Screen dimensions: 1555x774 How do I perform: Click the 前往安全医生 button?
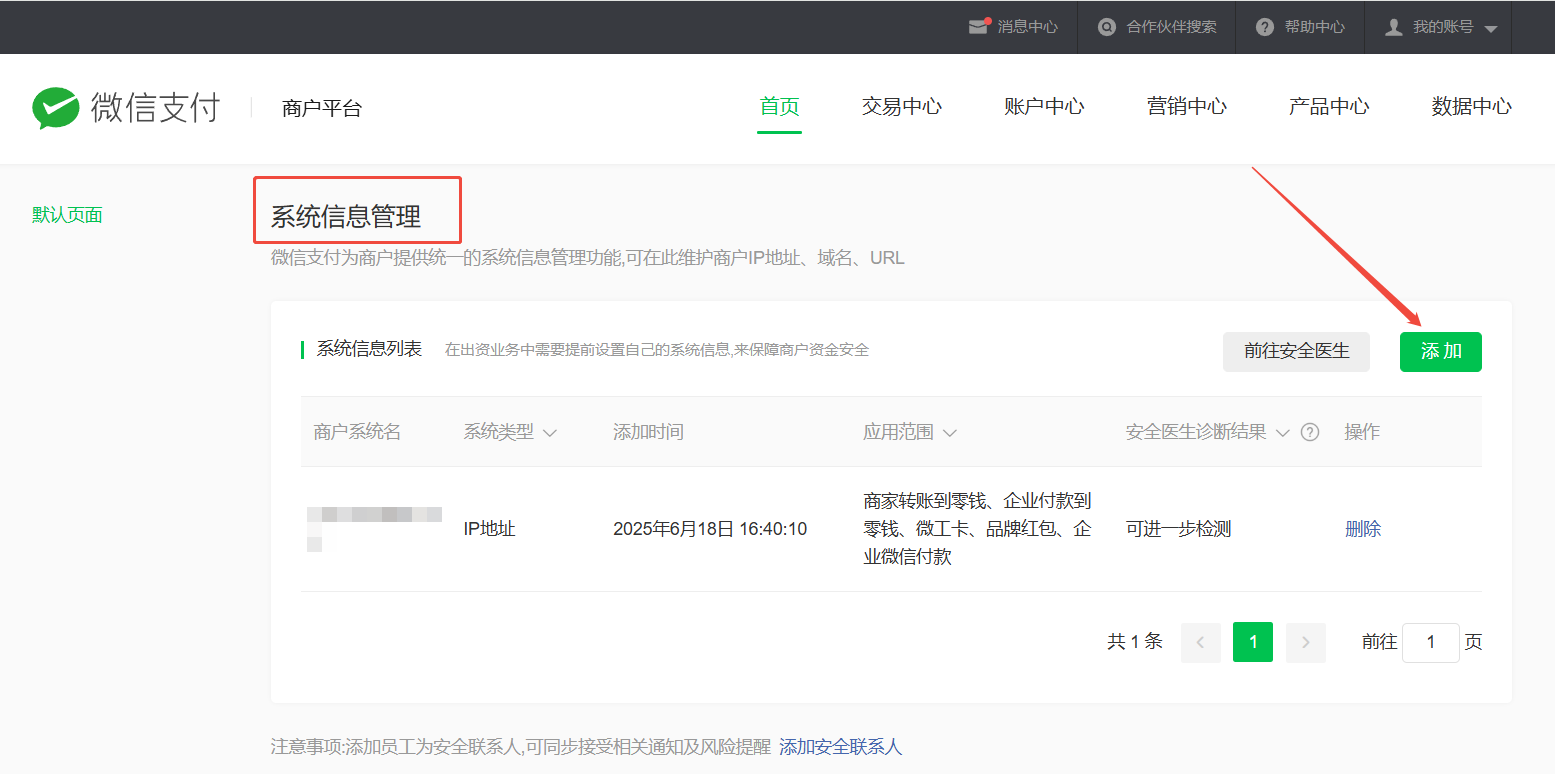(1296, 351)
